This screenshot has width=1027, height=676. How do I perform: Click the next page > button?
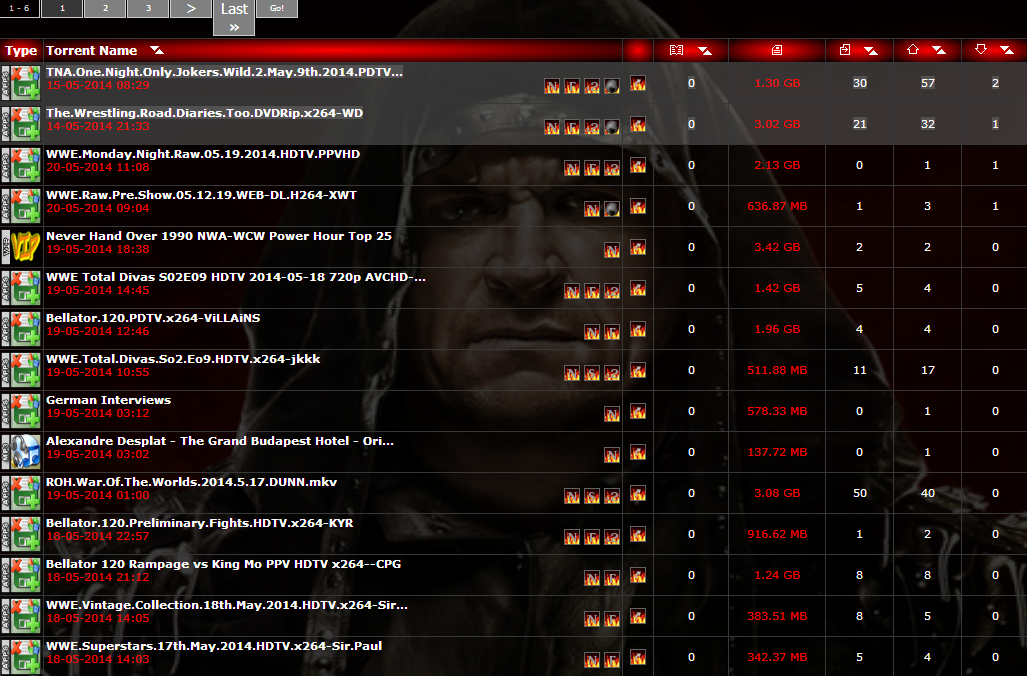[x=191, y=9]
